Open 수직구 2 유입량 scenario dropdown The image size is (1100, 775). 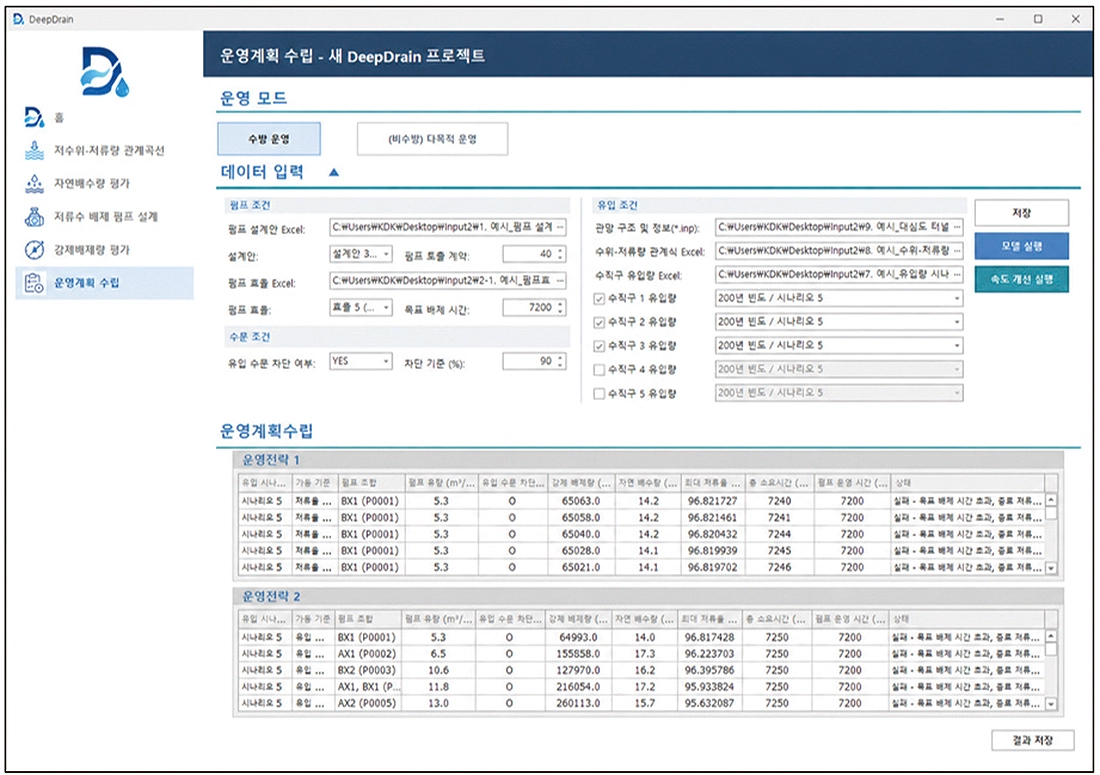(x=839, y=322)
